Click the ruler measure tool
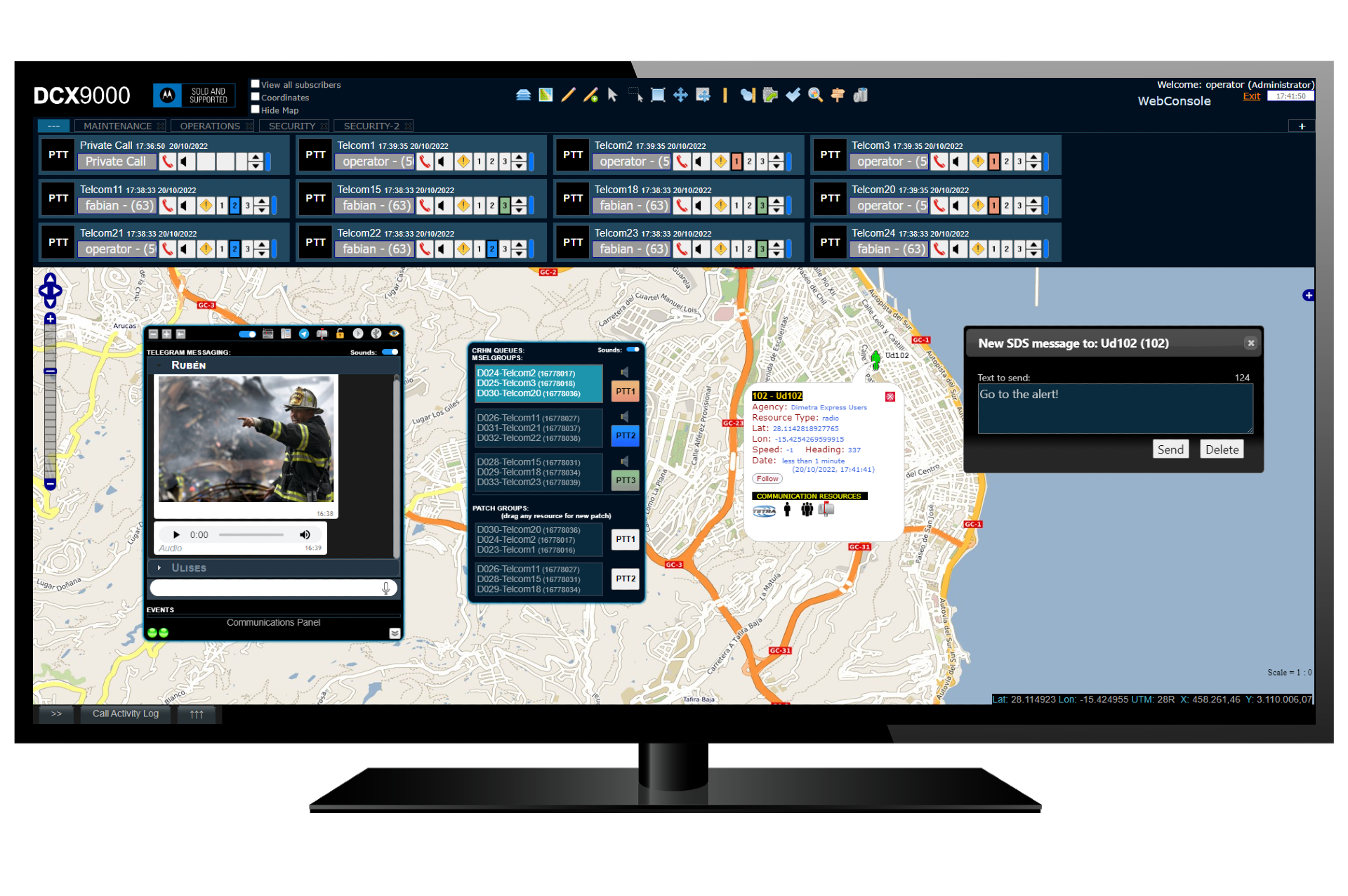This screenshot has height=896, width=1348. point(725,95)
